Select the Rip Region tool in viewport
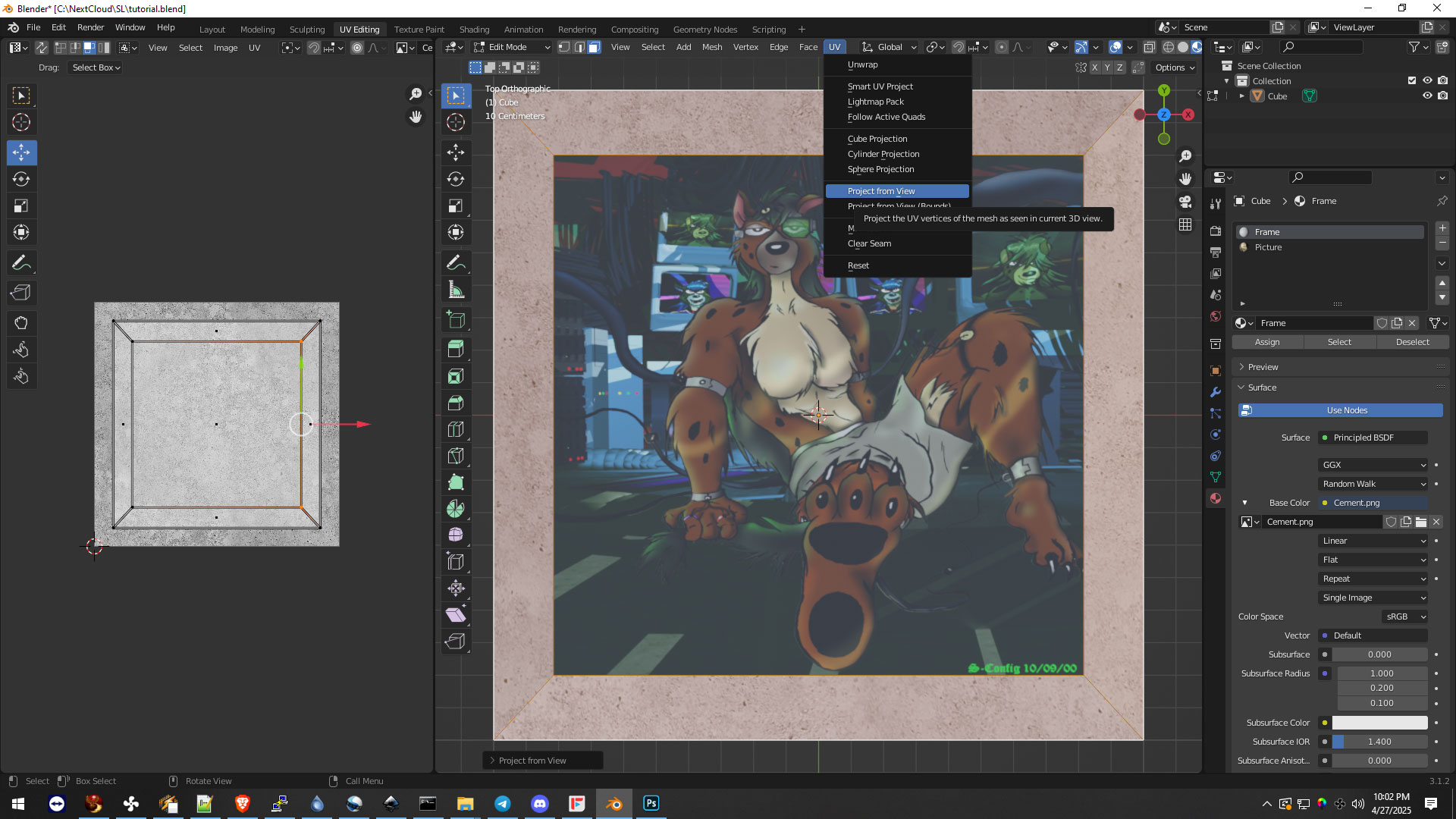The width and height of the screenshot is (1456, 819). (456, 641)
